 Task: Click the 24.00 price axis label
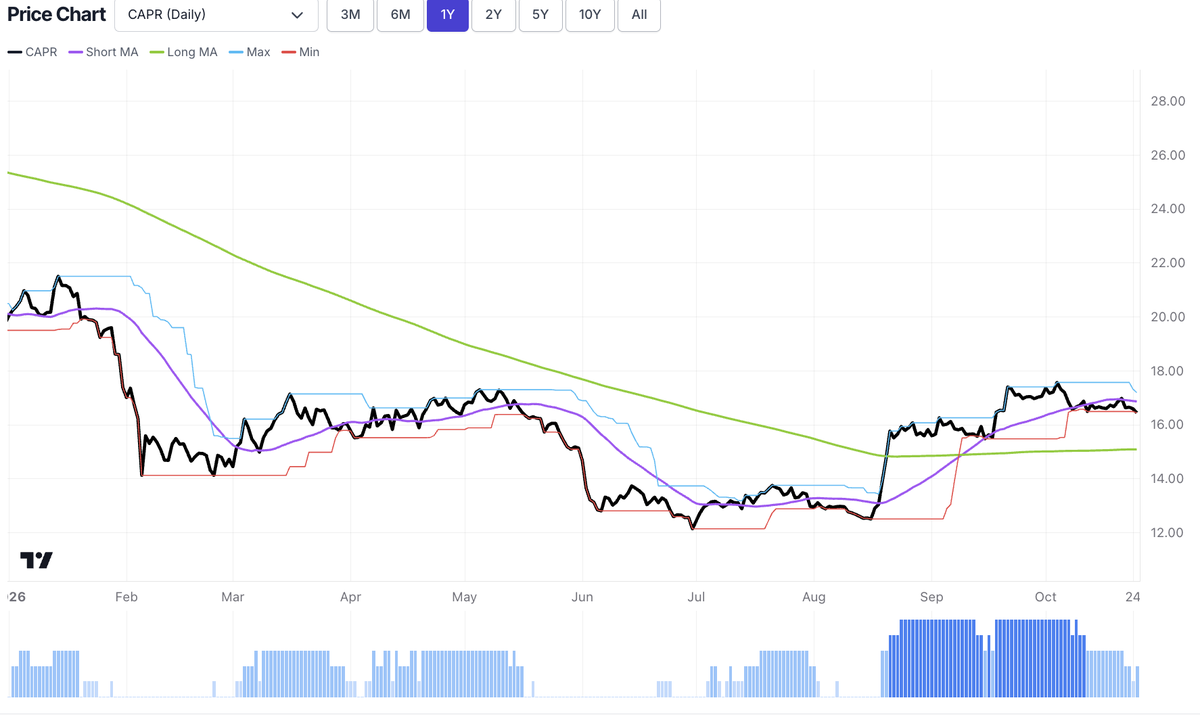(1168, 209)
